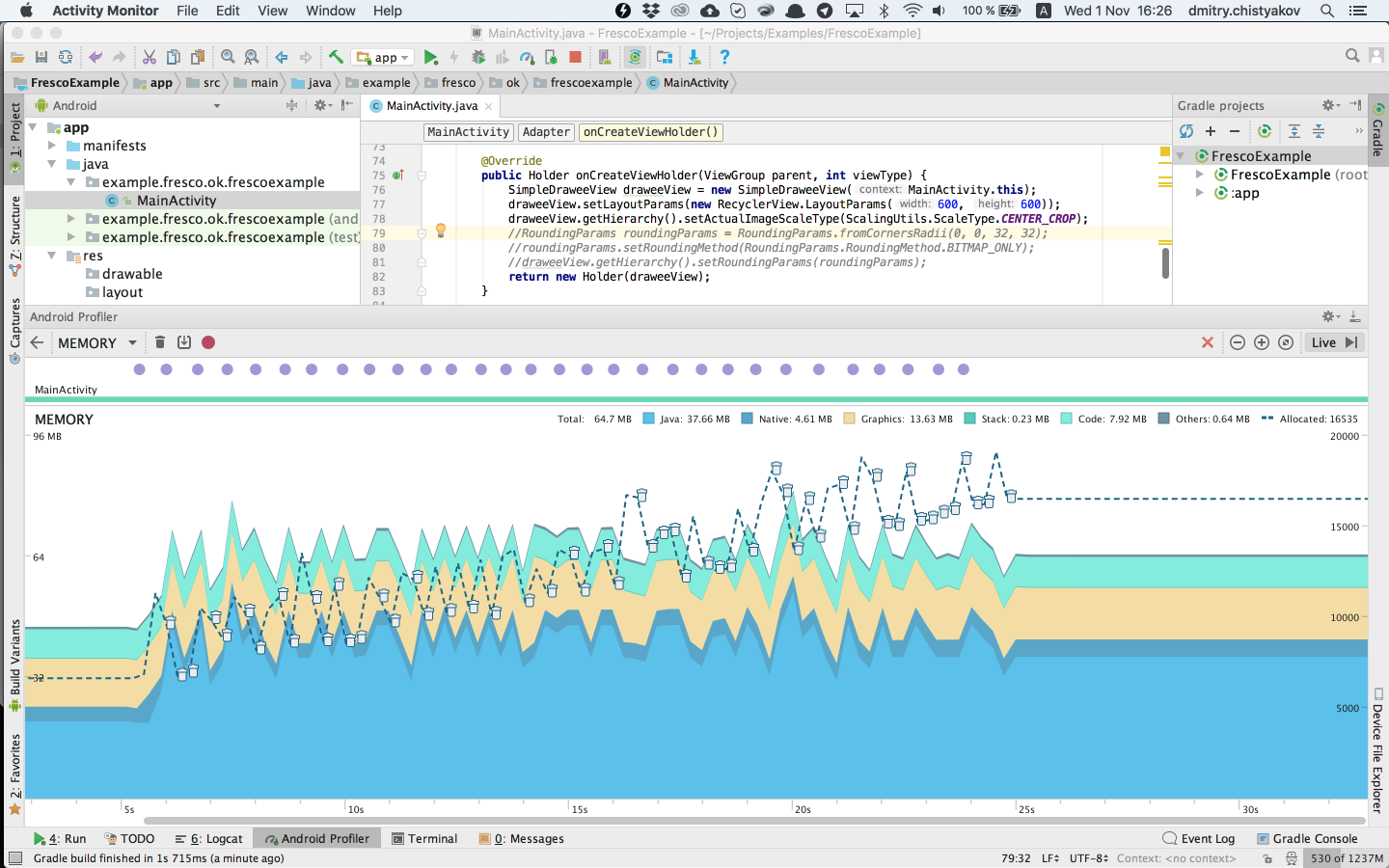This screenshot has width=1389, height=868.
Task: Click the Debug app bug icon
Action: pyautogui.click(x=478, y=58)
